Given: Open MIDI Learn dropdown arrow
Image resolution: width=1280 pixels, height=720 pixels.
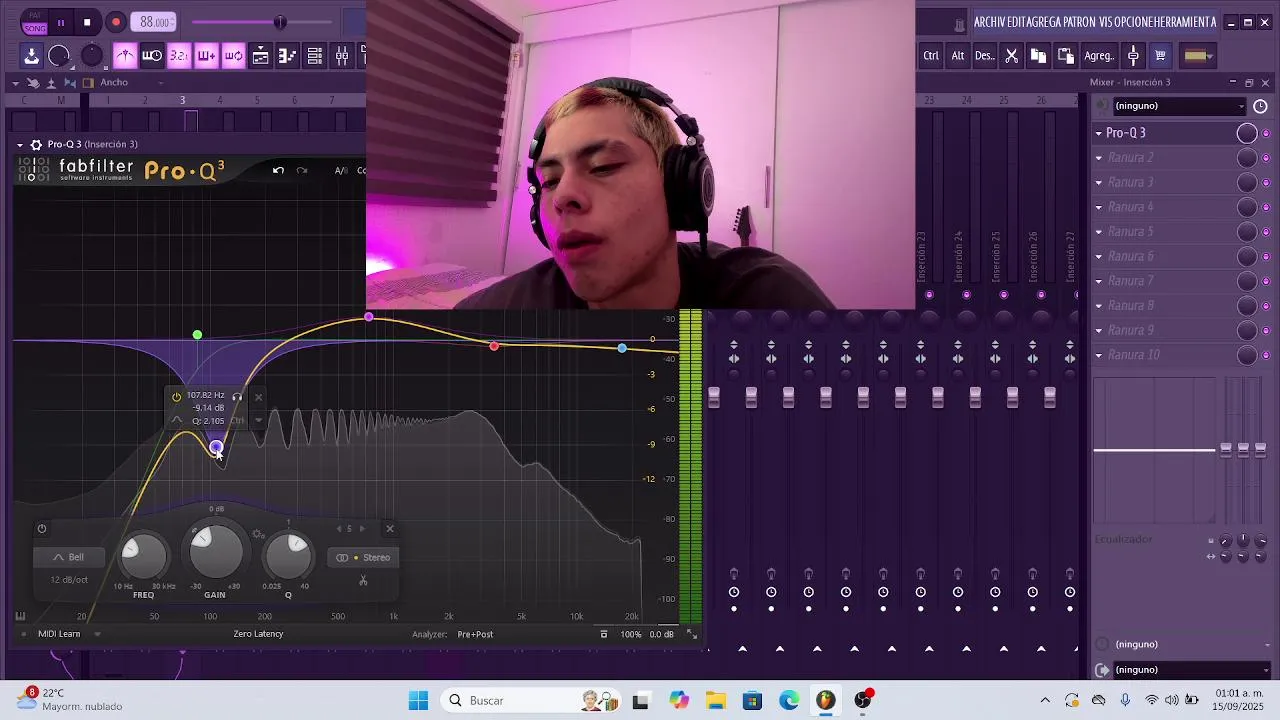Looking at the screenshot, I should [x=97, y=634].
